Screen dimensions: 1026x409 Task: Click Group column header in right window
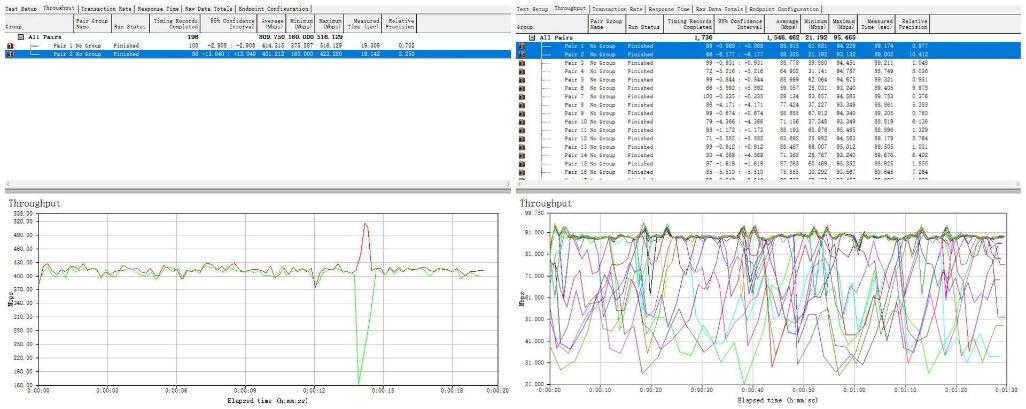pyautogui.click(x=550, y=24)
